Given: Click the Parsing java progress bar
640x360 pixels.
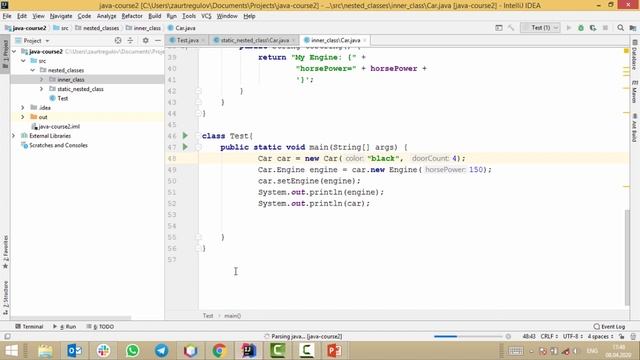Looking at the screenshot, I should pos(468,337).
